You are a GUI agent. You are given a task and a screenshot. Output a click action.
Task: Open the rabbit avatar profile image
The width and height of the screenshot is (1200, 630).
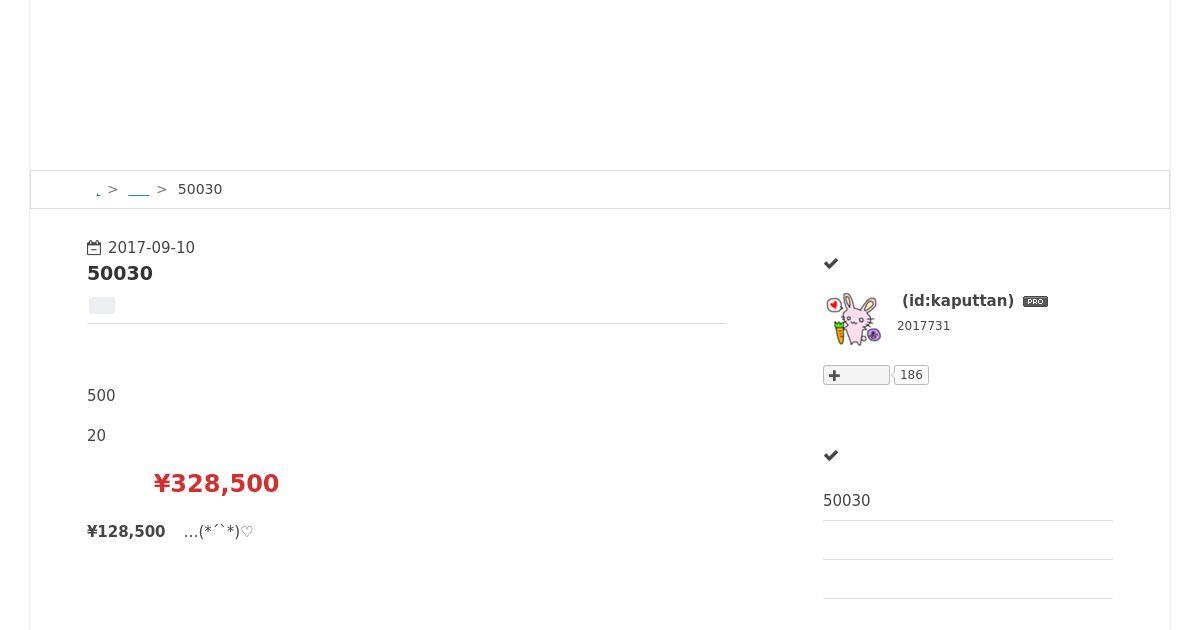(854, 319)
